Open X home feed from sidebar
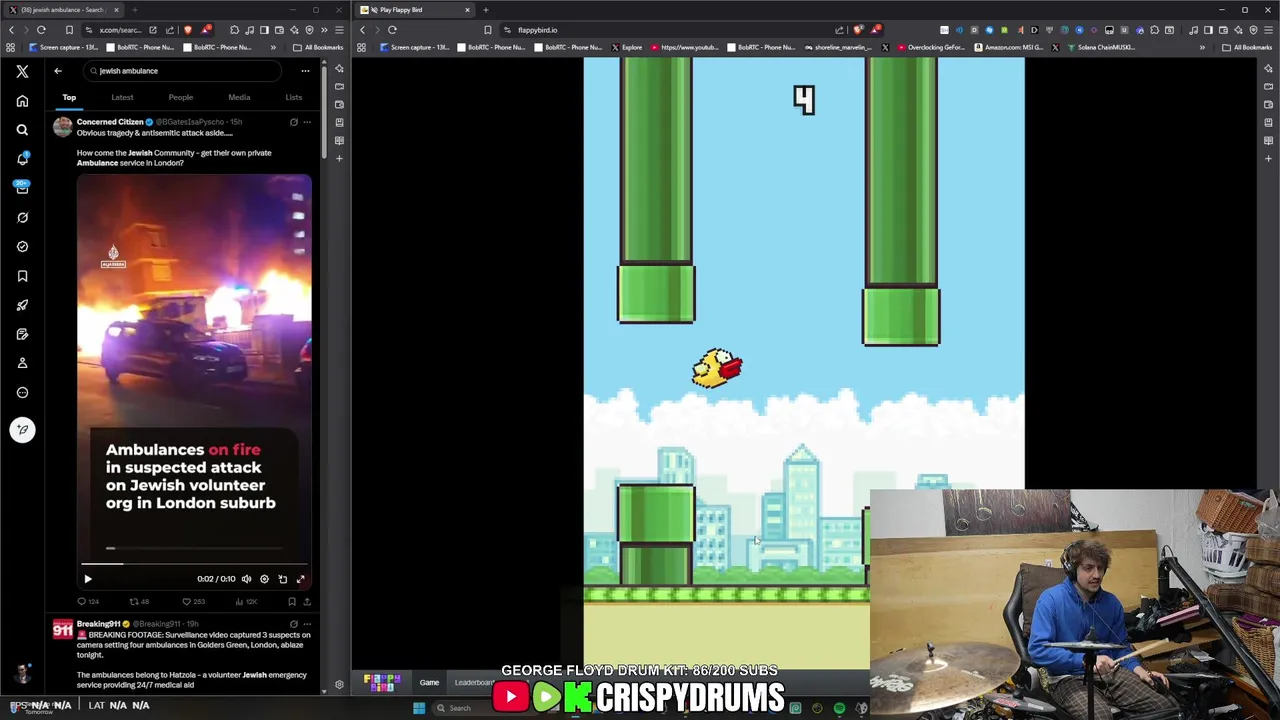Viewport: 1280px width, 720px height. [x=22, y=101]
